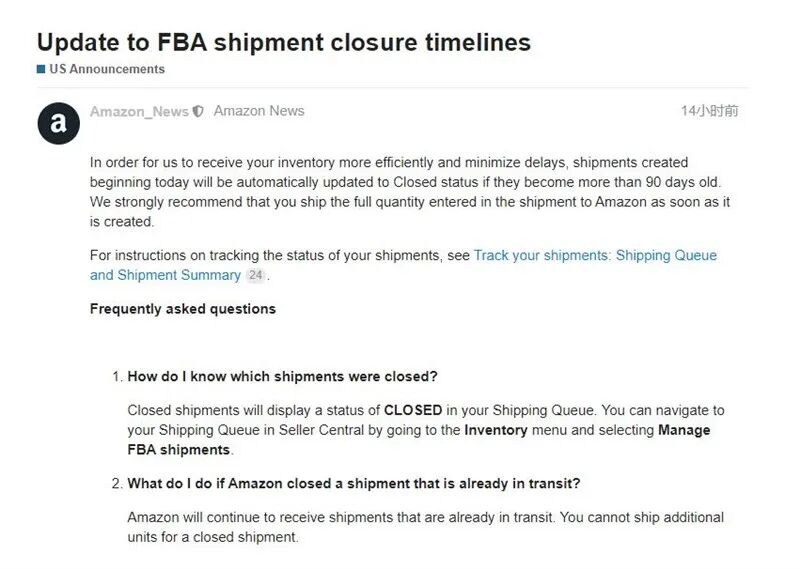Click the blue square category badge
The height and width of the screenshot is (569, 800).
pyautogui.click(x=41, y=69)
